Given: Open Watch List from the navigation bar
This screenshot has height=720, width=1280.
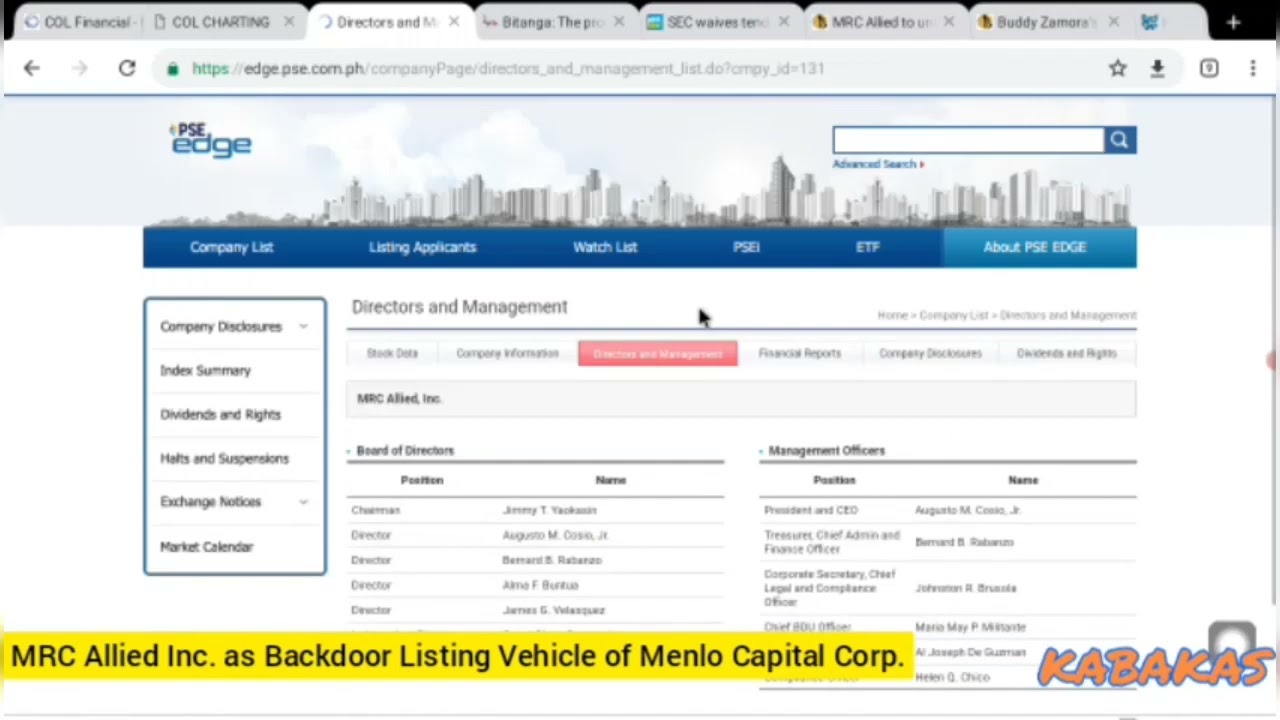Looking at the screenshot, I should (605, 247).
